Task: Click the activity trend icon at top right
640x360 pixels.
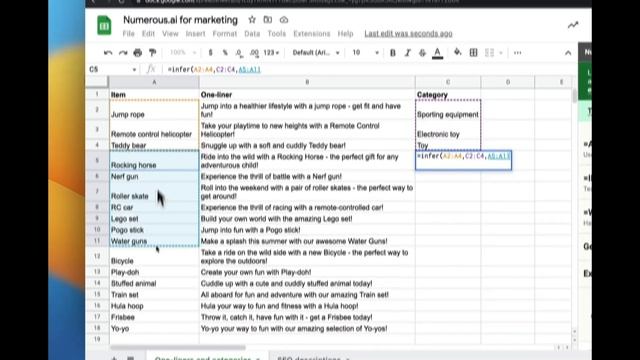Action: point(573,25)
